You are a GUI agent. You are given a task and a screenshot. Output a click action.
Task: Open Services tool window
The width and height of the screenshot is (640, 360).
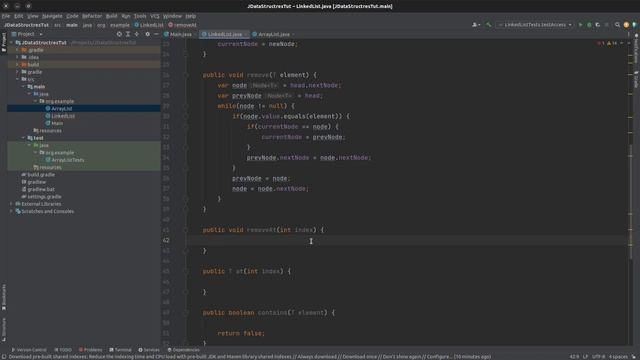pos(149,350)
